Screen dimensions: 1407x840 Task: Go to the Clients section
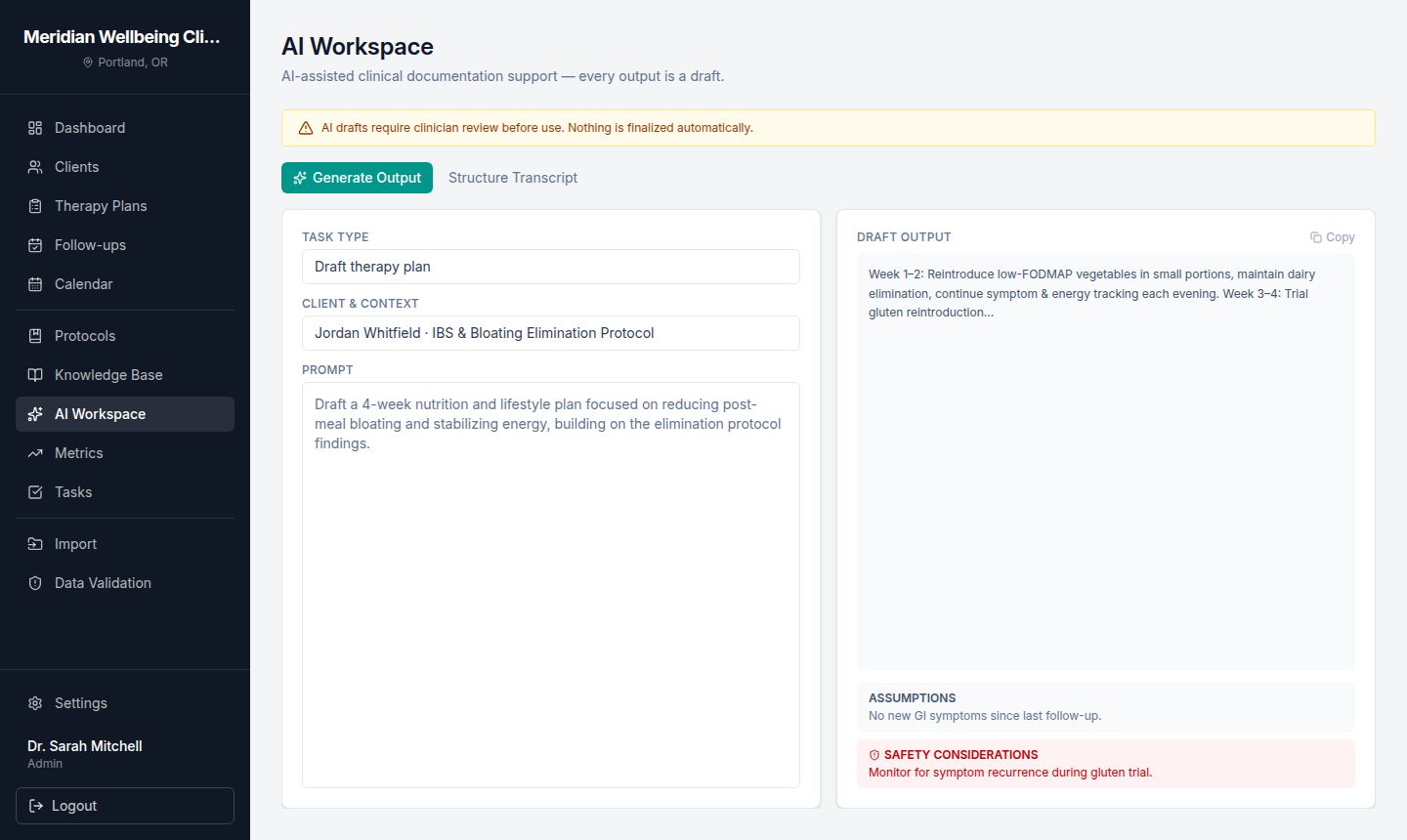[x=125, y=167]
